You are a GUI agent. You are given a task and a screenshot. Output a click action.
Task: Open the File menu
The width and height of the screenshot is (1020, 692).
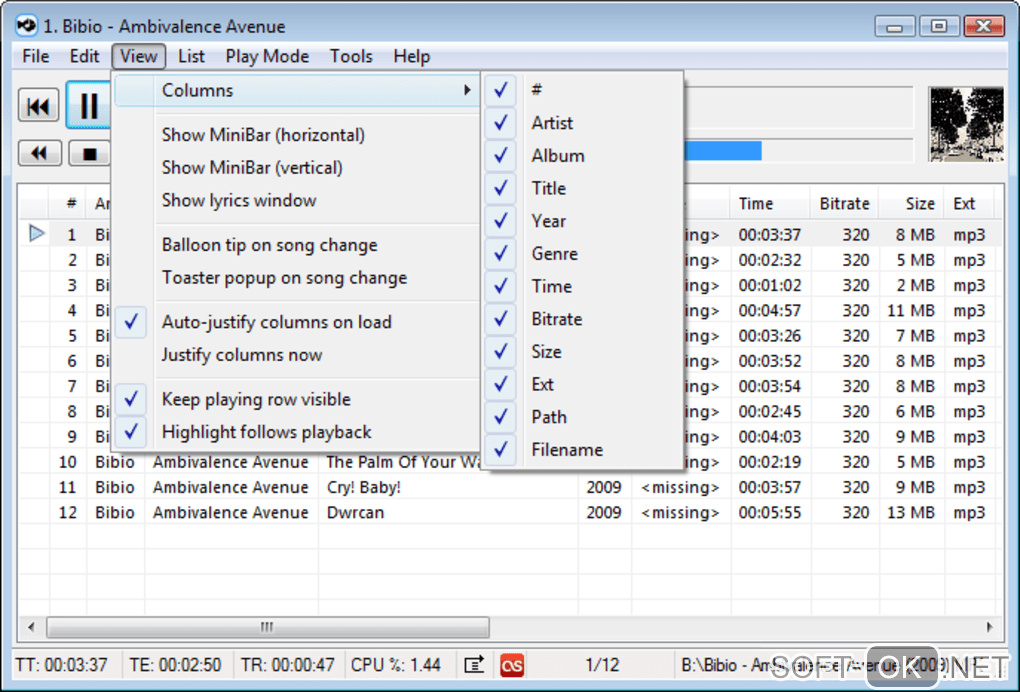[x=36, y=57]
